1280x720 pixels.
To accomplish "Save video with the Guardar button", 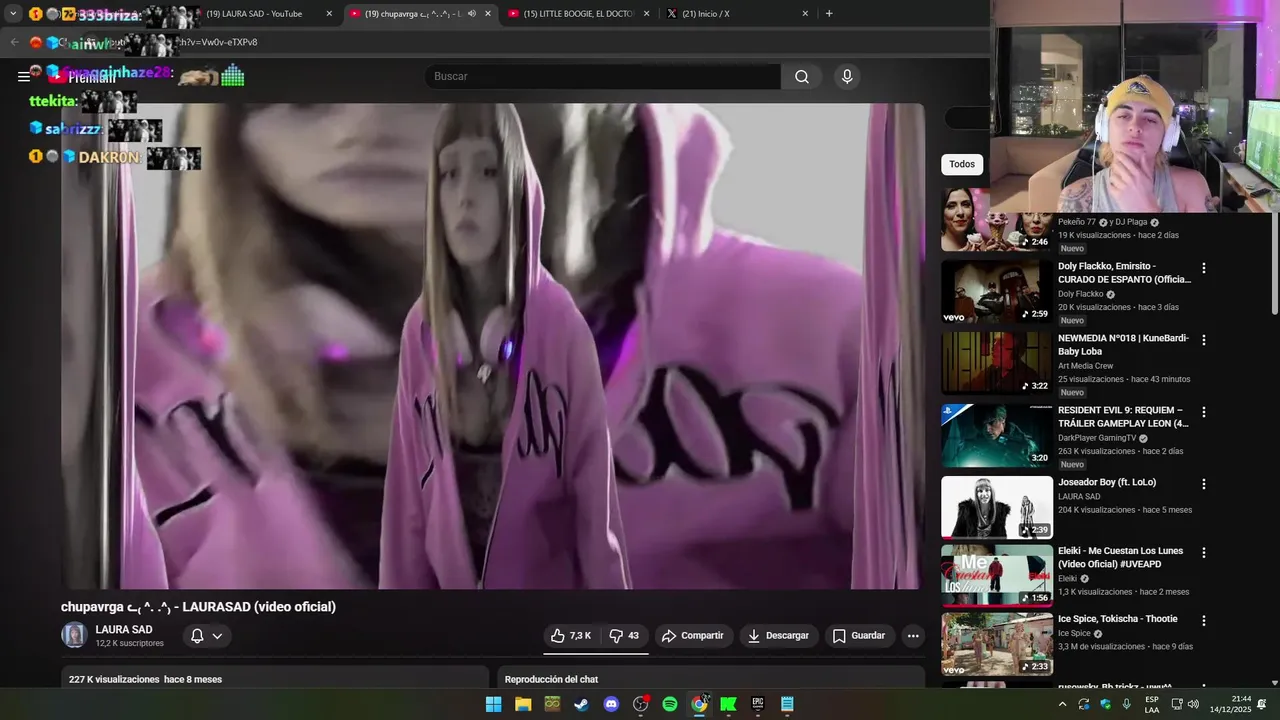I will tap(859, 636).
